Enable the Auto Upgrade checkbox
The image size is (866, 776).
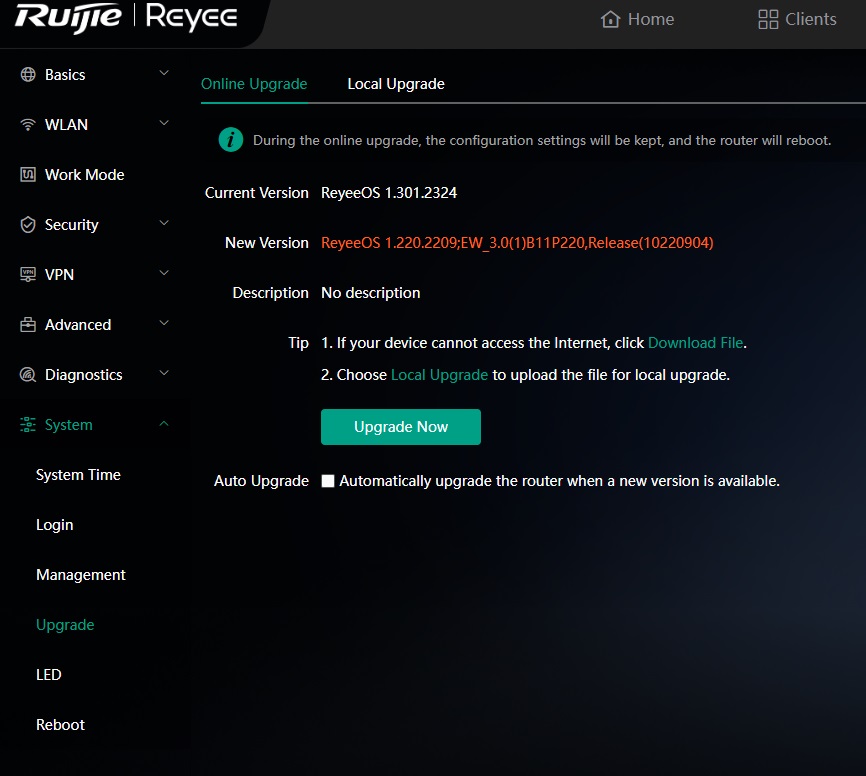coord(328,481)
